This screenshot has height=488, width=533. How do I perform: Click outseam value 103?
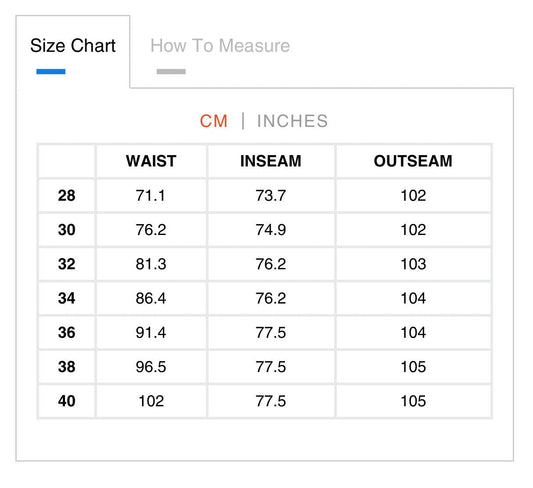(x=413, y=264)
